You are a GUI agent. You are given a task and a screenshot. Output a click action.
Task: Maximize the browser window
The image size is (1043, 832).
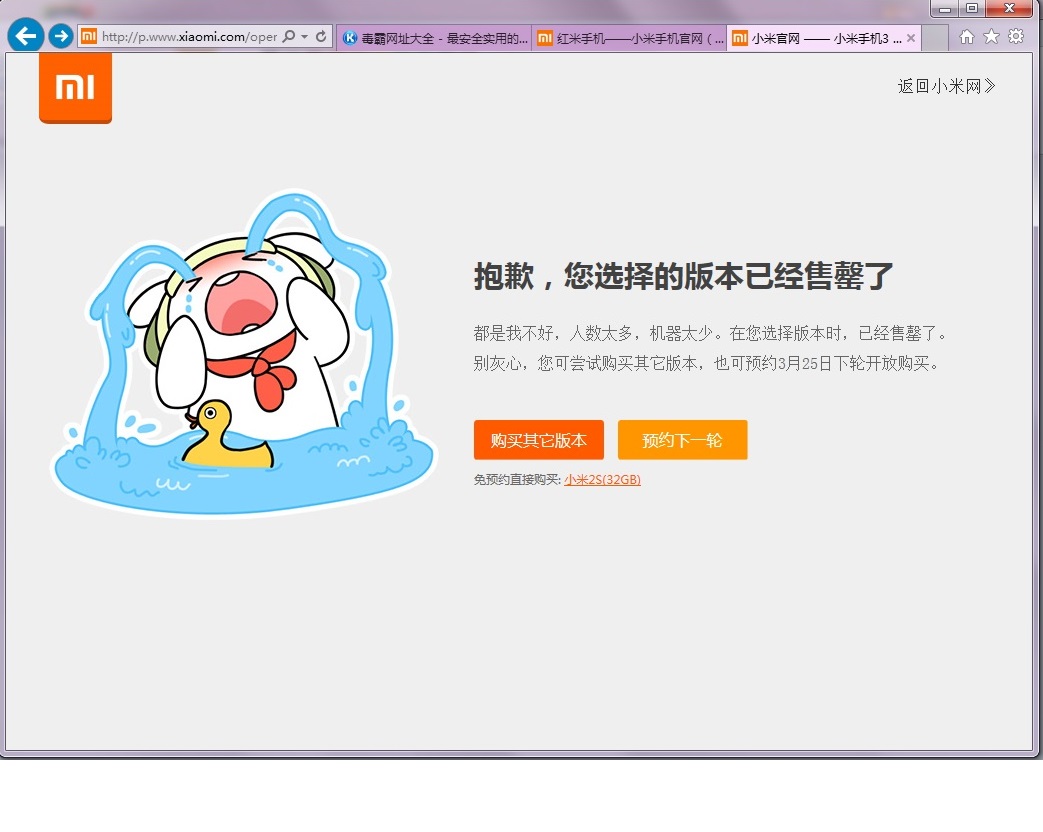coord(972,8)
